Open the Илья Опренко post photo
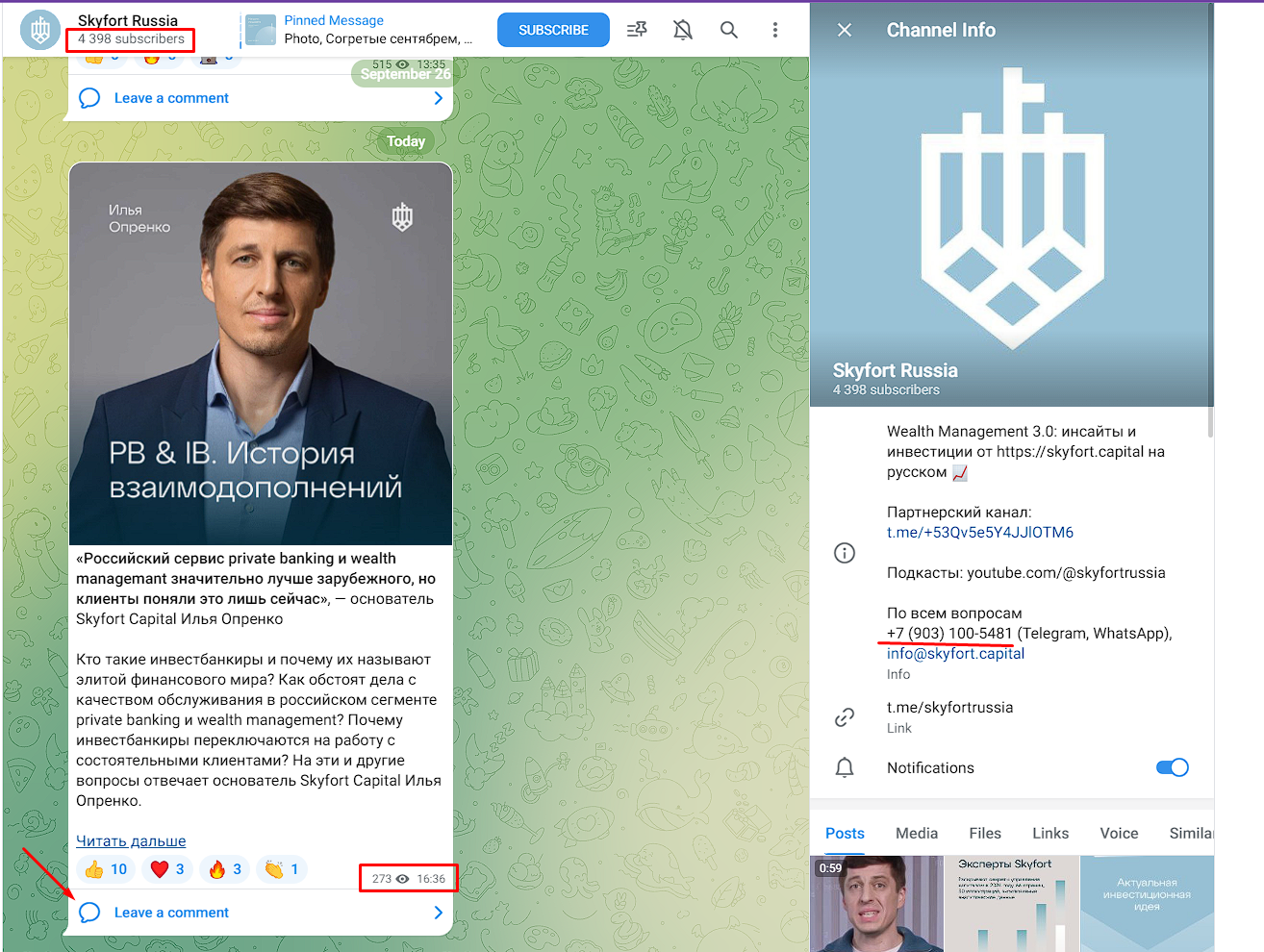The height and width of the screenshot is (952, 1264). (261, 354)
